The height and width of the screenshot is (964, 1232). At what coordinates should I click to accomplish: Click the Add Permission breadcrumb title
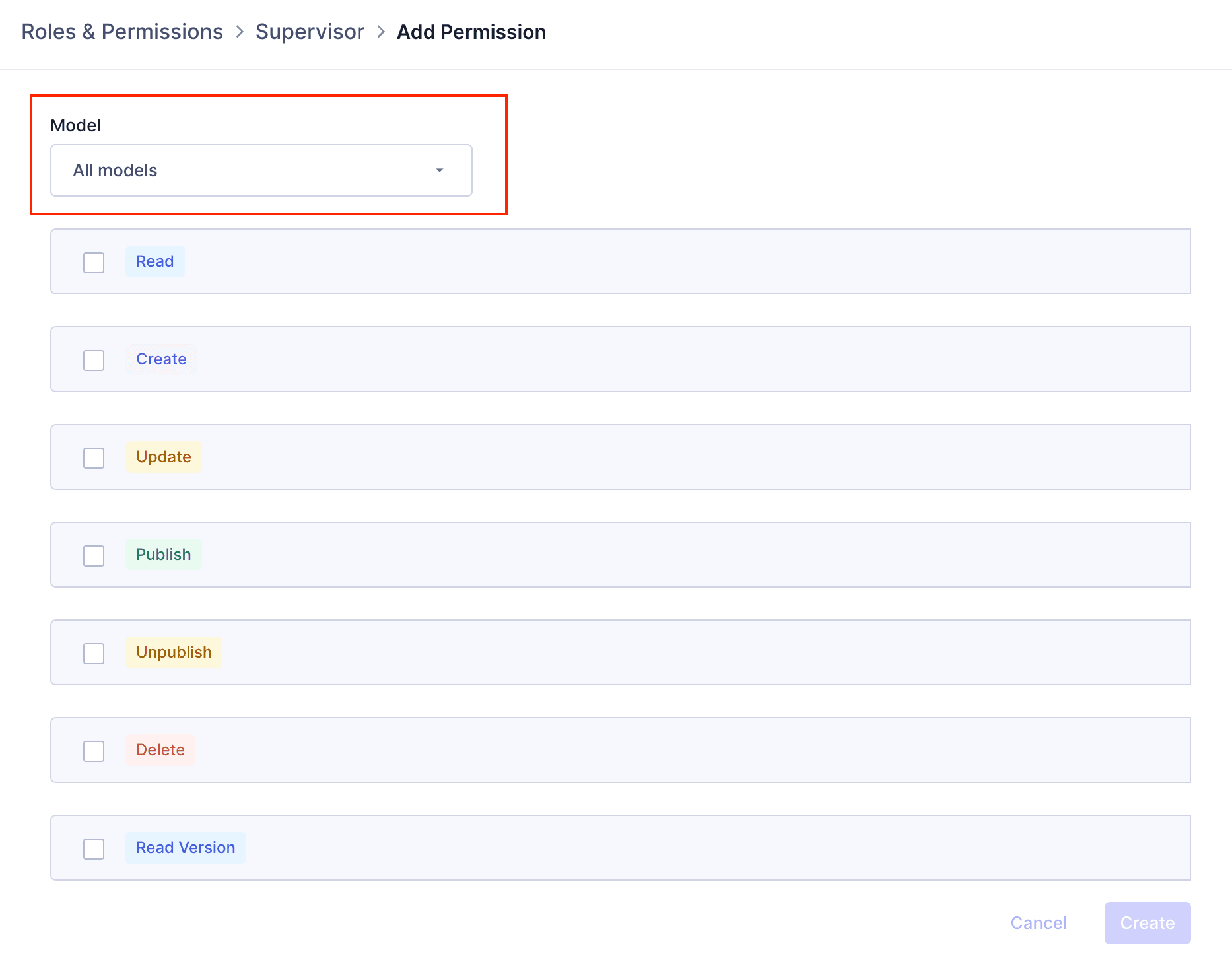(471, 32)
